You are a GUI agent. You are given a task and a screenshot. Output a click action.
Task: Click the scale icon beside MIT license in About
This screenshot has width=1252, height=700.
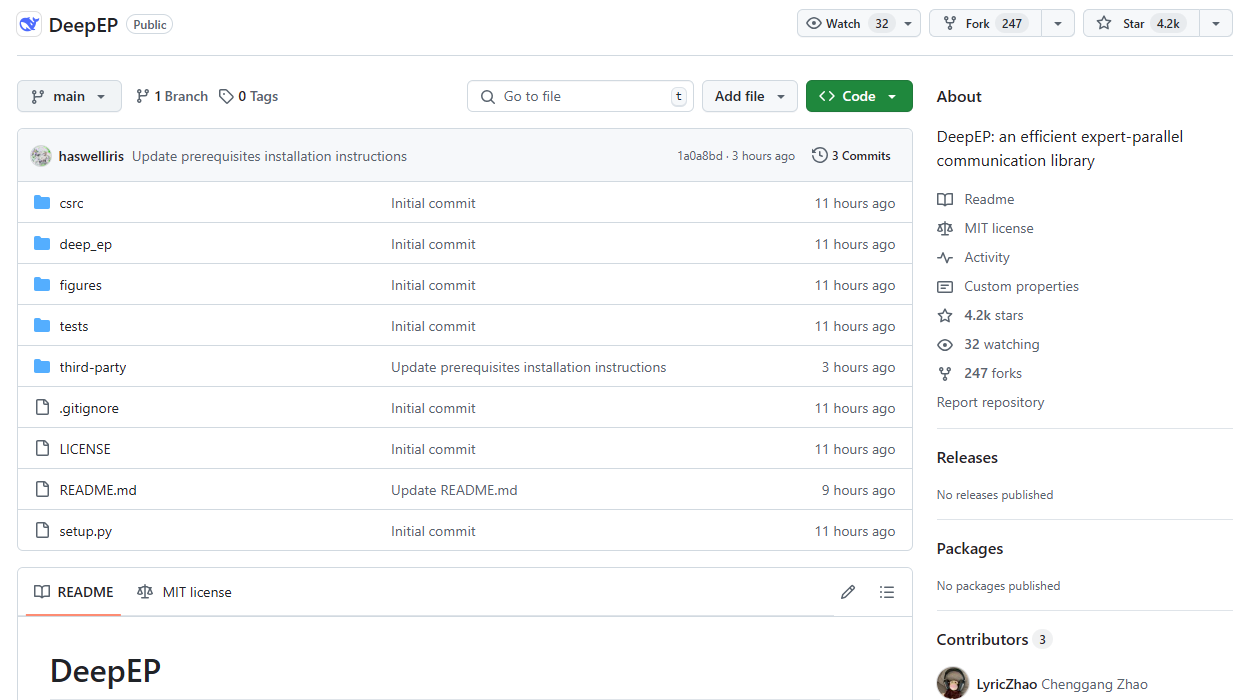945,228
